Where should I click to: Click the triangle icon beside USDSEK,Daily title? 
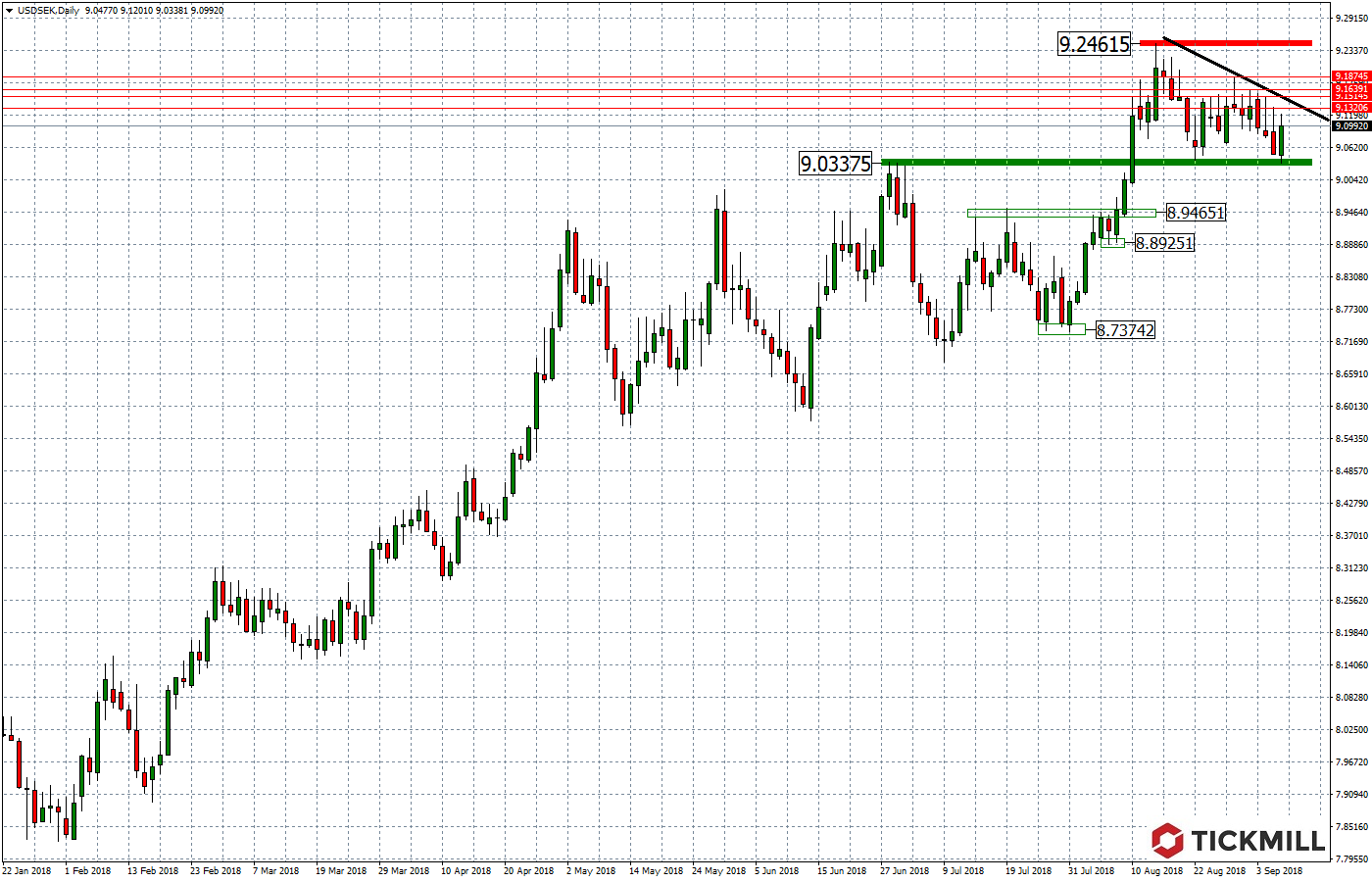(8, 11)
